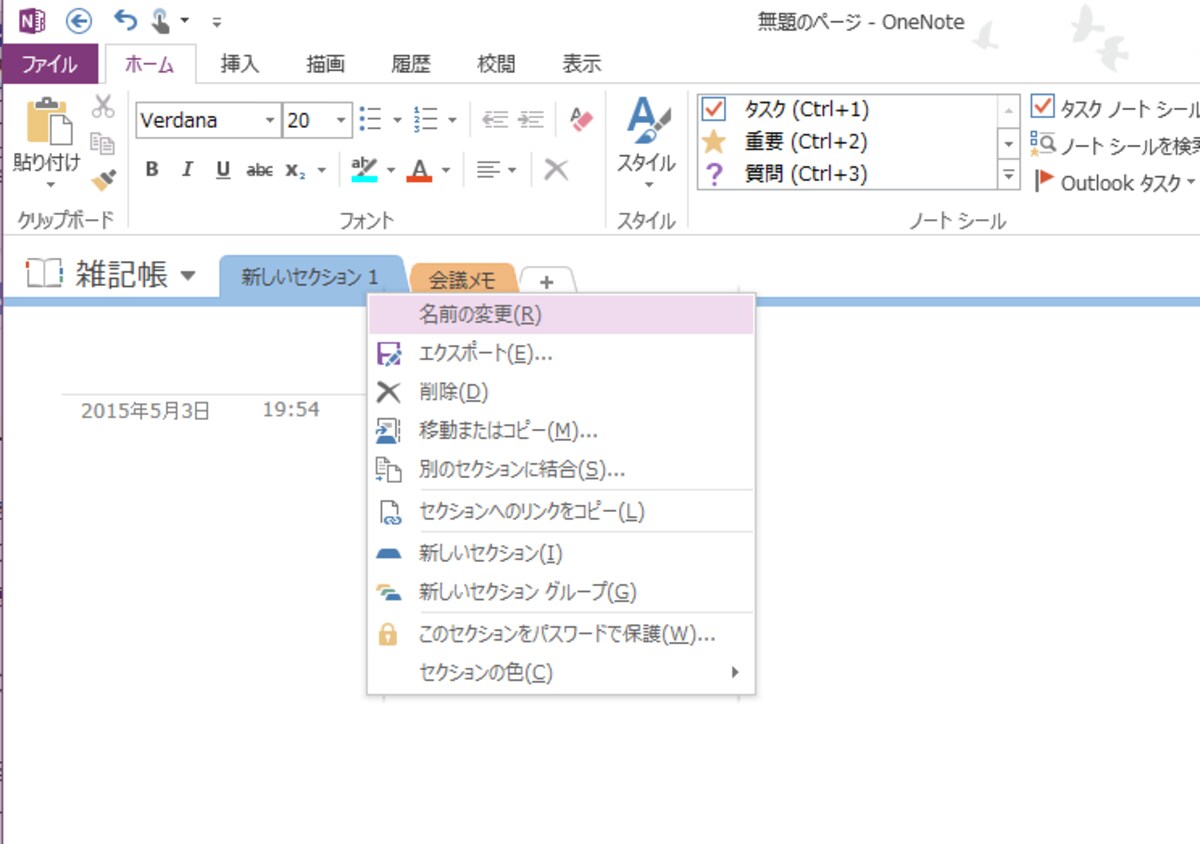Switch to the 描画 ribbon tab
Viewport: 1200px width, 844px height.
(x=325, y=65)
